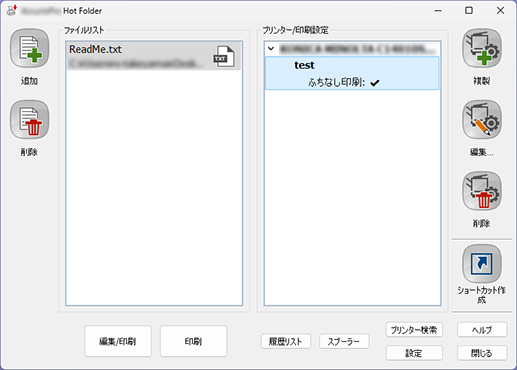517x370 pixels.
Task: Click the TXT file type icon beside ReadMe.txt
Action: (x=224, y=56)
